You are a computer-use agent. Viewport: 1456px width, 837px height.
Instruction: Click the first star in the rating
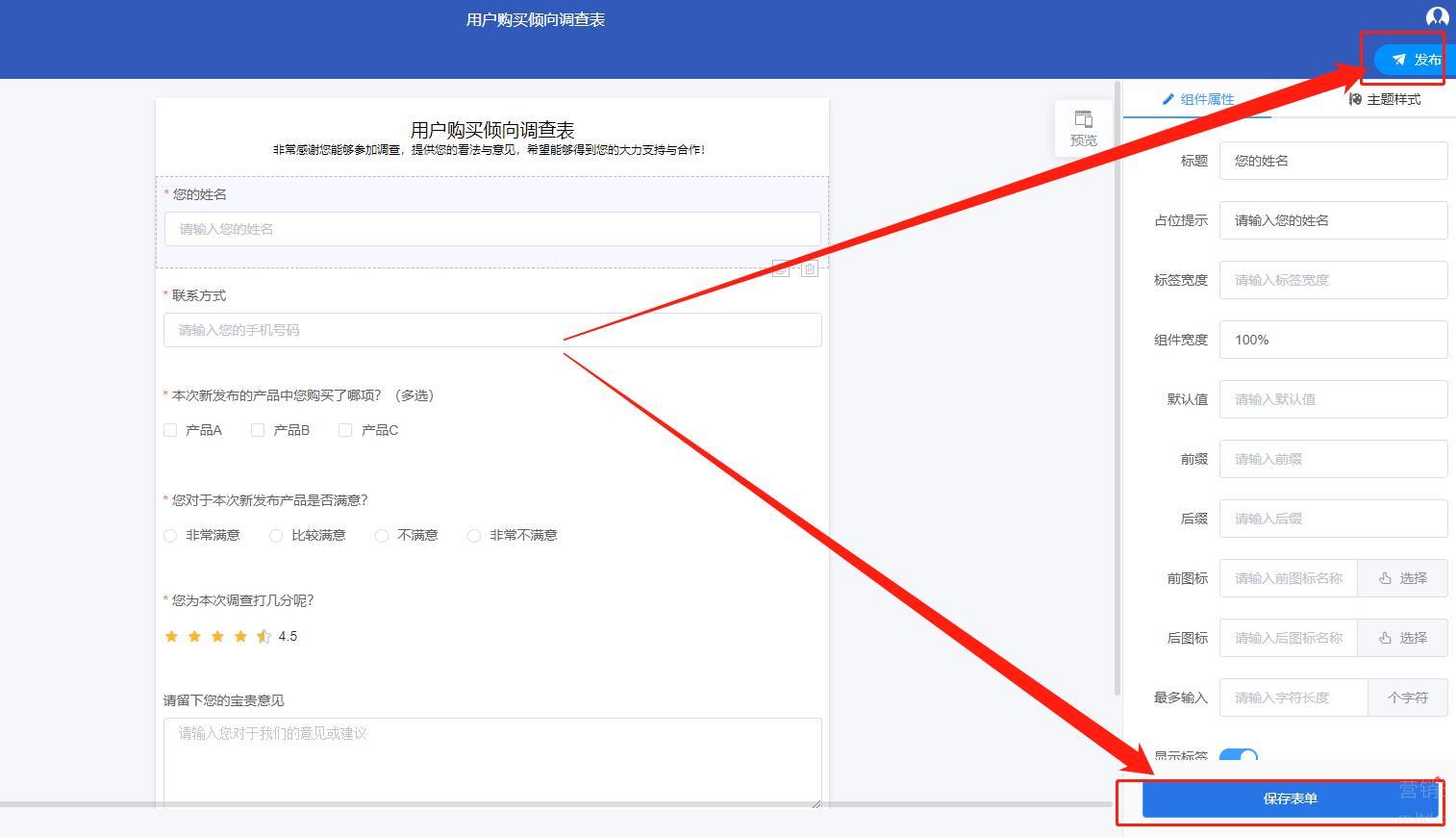click(172, 636)
